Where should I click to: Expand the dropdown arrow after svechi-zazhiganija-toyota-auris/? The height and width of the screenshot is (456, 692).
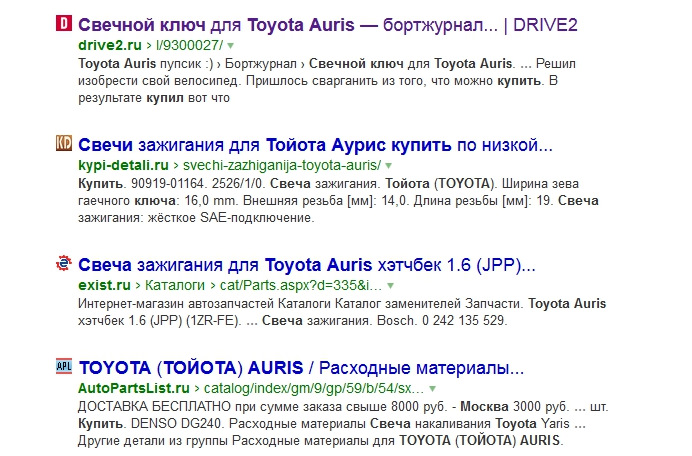tap(388, 166)
